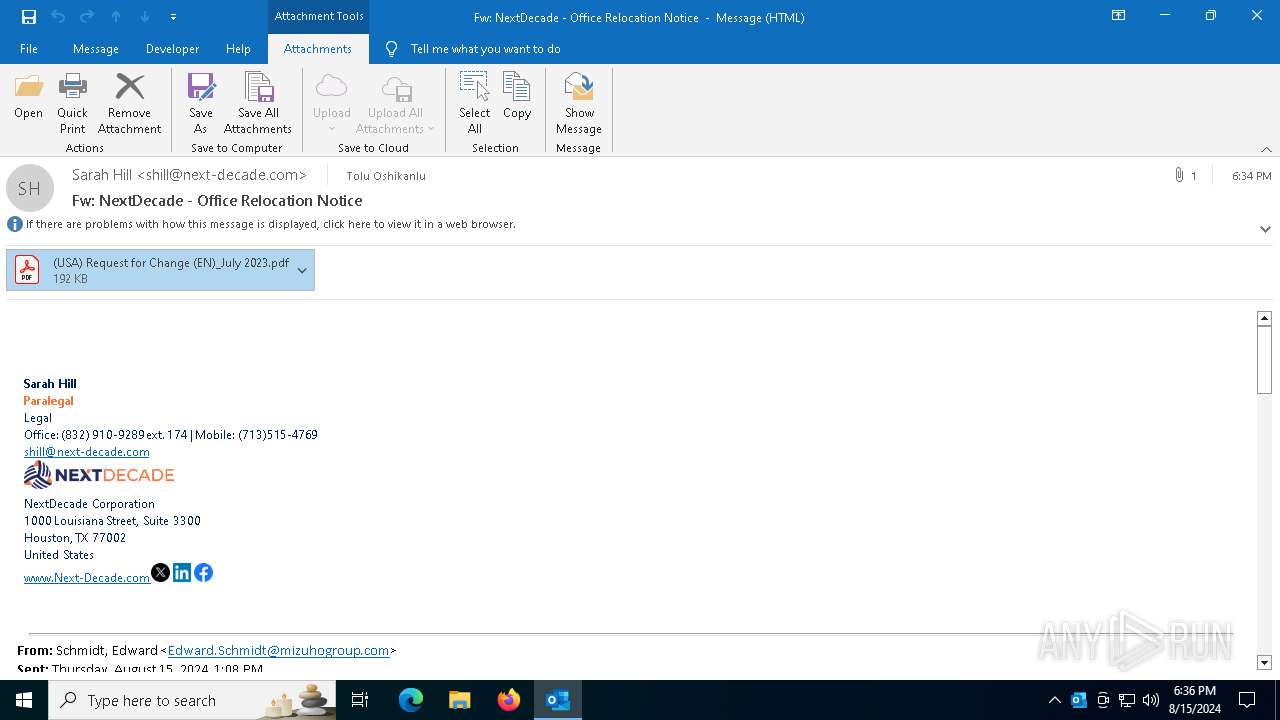Click the Task View taskbar icon
1280x720 pixels.
(x=360, y=700)
